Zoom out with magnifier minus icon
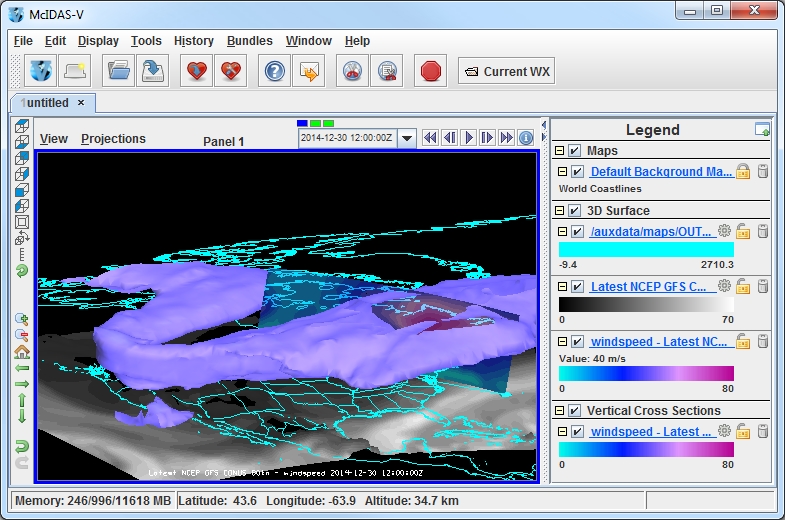The width and height of the screenshot is (785, 520). pyautogui.click(x=22, y=335)
